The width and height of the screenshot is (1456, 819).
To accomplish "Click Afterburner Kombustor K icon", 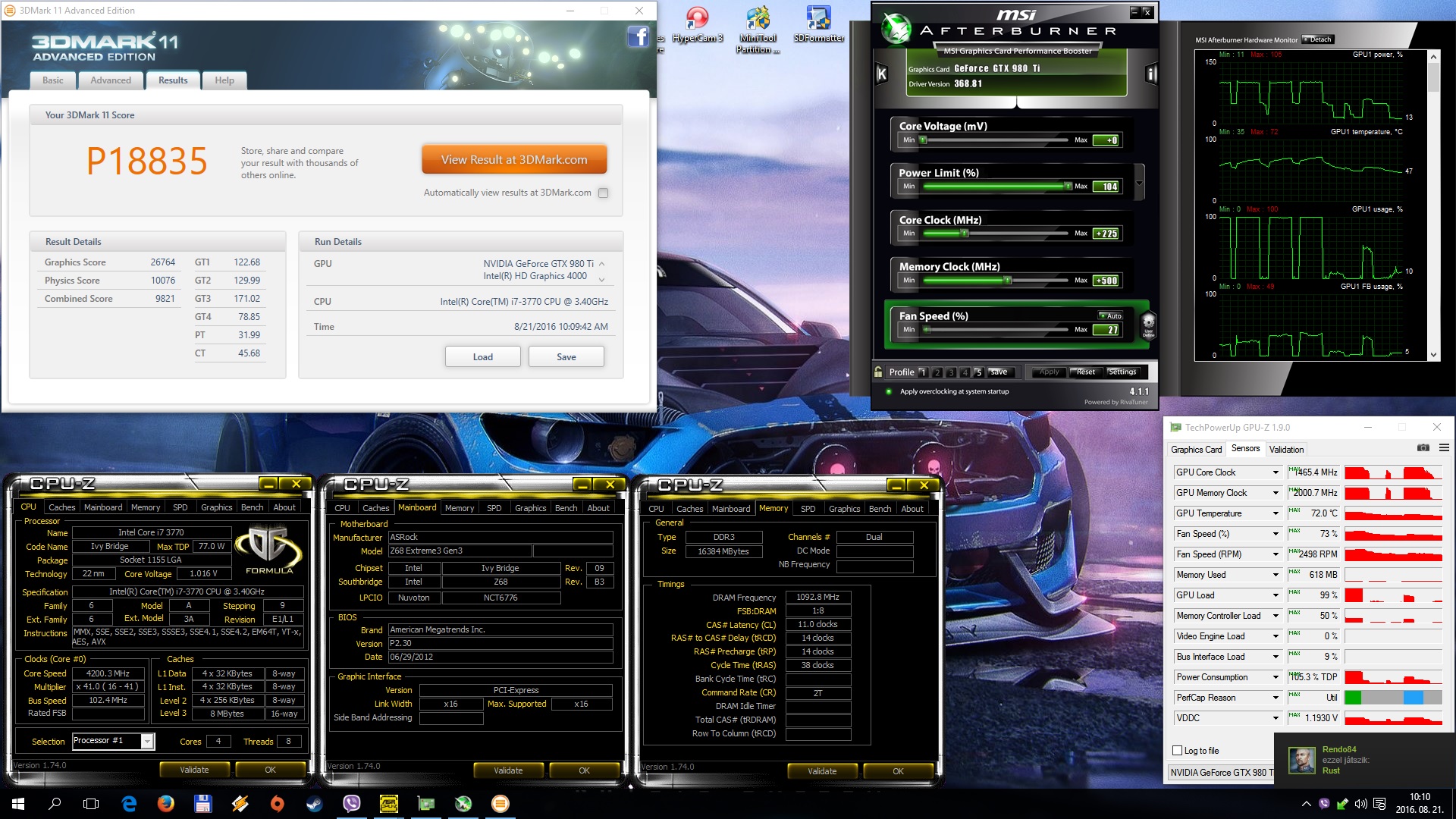I will [881, 74].
